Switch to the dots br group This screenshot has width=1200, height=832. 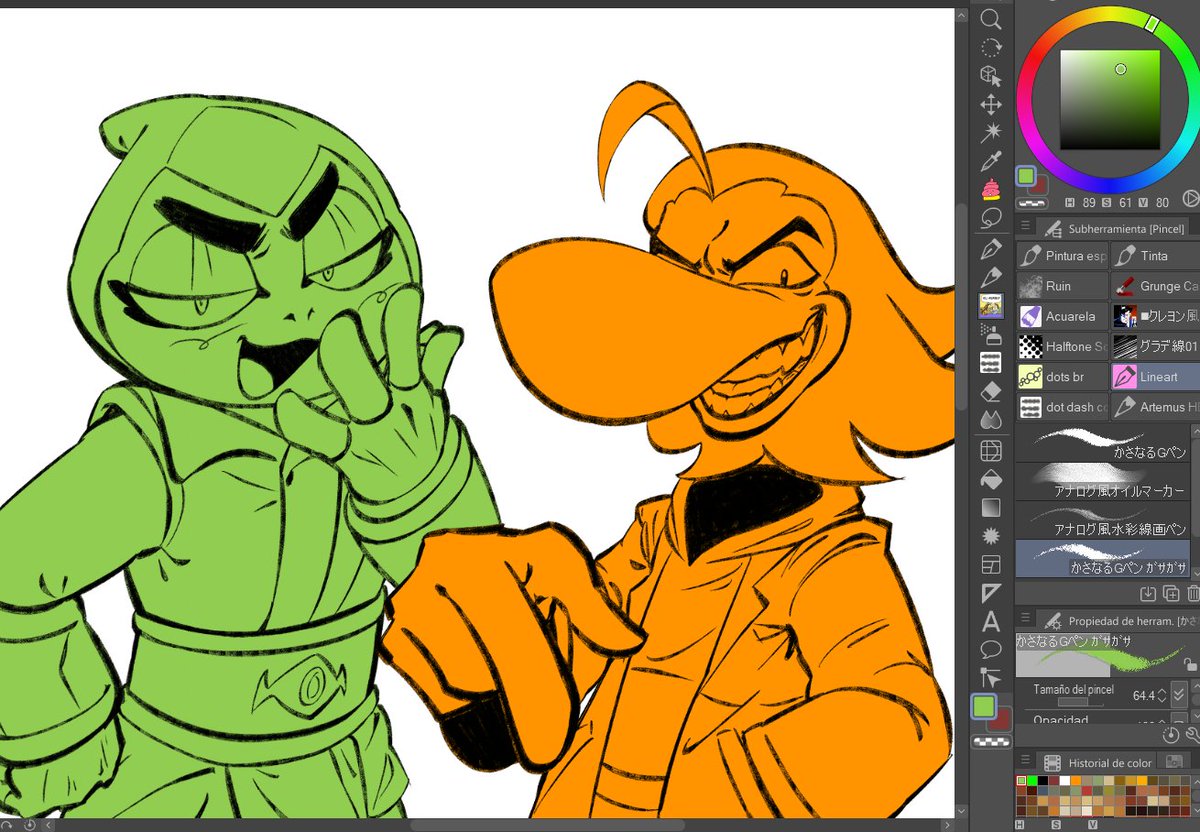point(1062,377)
